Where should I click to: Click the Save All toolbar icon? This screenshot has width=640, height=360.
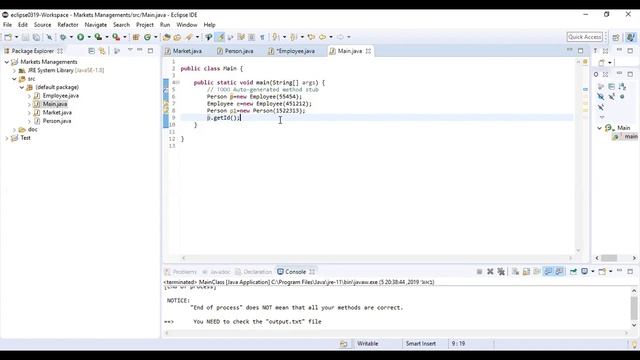click(x=36, y=37)
